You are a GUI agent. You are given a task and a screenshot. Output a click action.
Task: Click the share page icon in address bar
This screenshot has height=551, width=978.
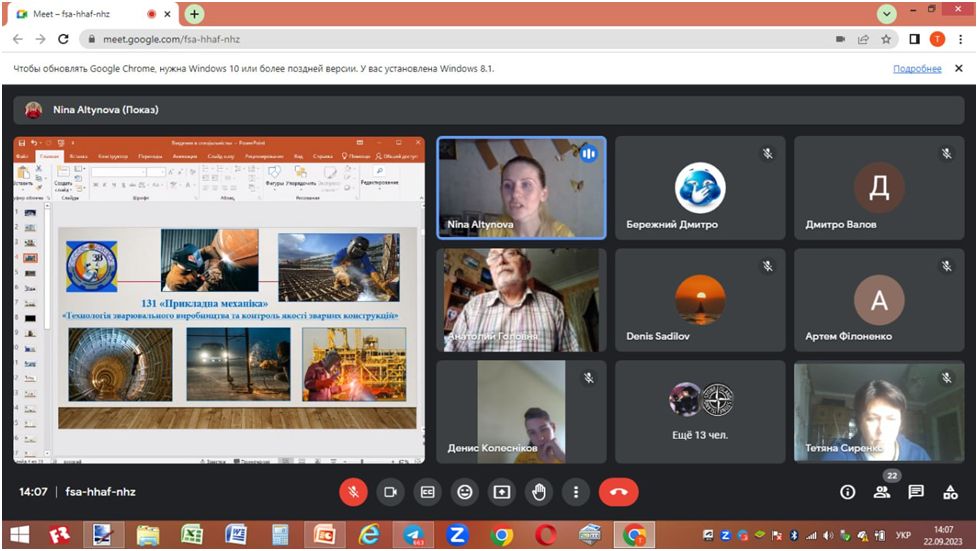(x=863, y=39)
